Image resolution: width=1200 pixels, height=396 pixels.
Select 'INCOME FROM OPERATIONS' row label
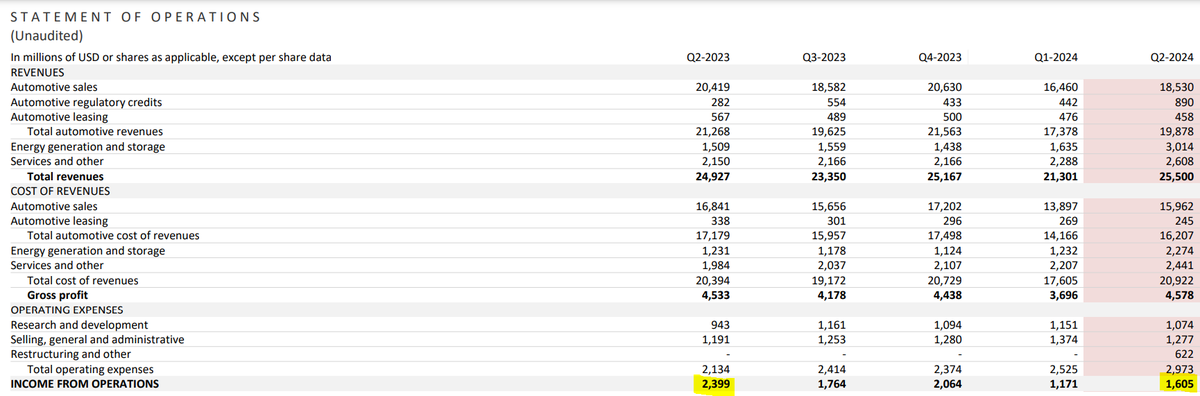coord(84,384)
